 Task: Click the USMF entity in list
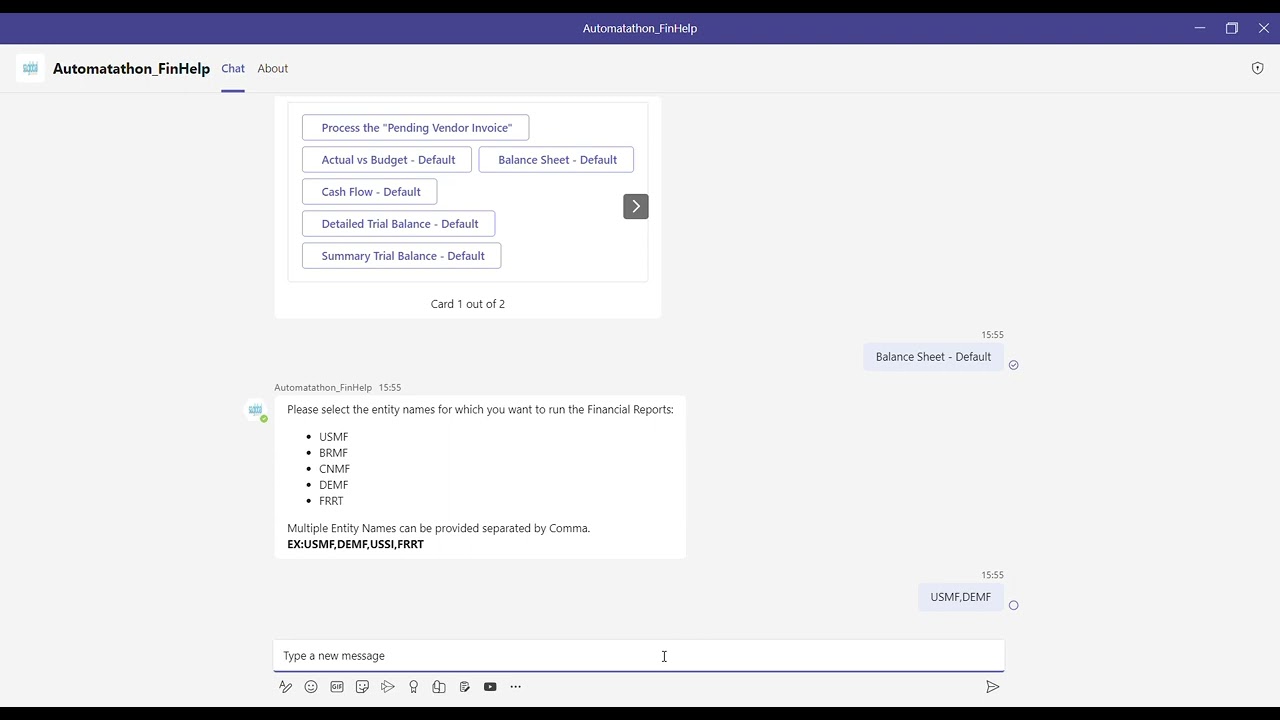(x=334, y=437)
